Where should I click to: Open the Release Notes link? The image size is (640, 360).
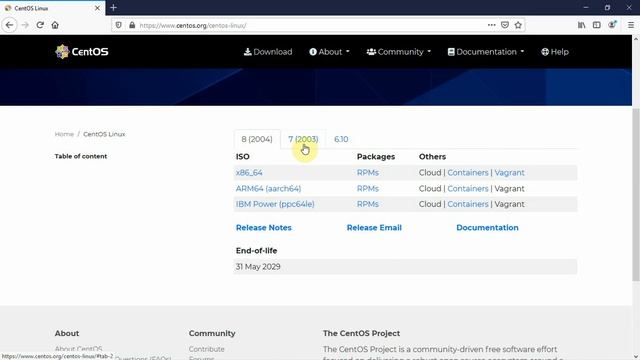click(264, 228)
